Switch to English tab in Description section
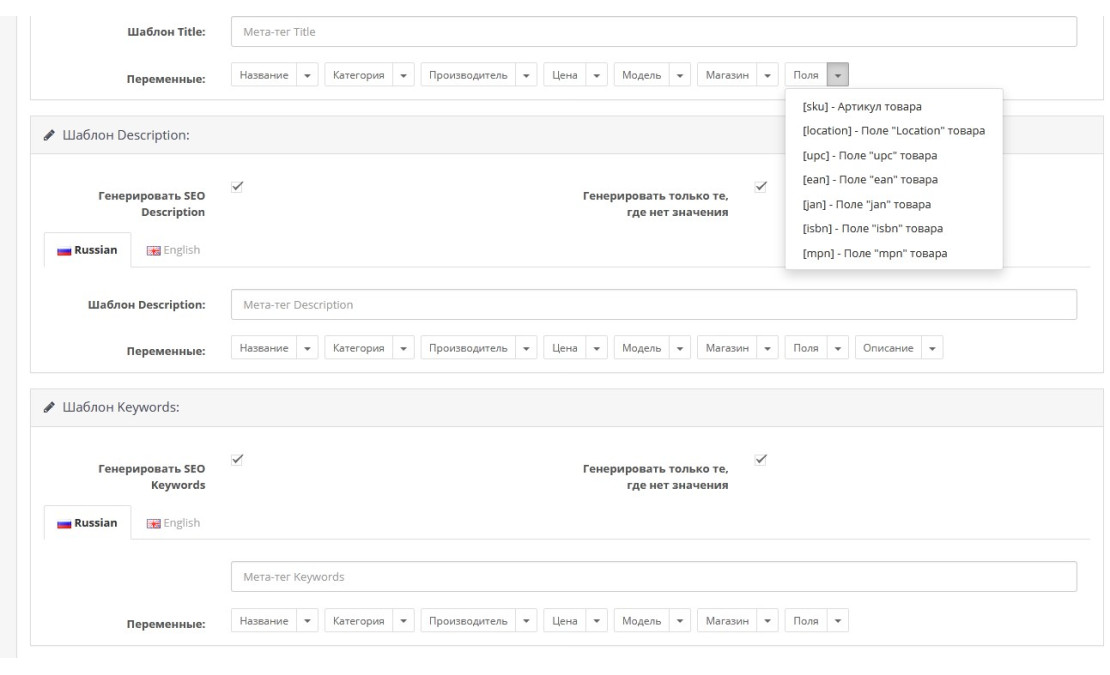 173,249
